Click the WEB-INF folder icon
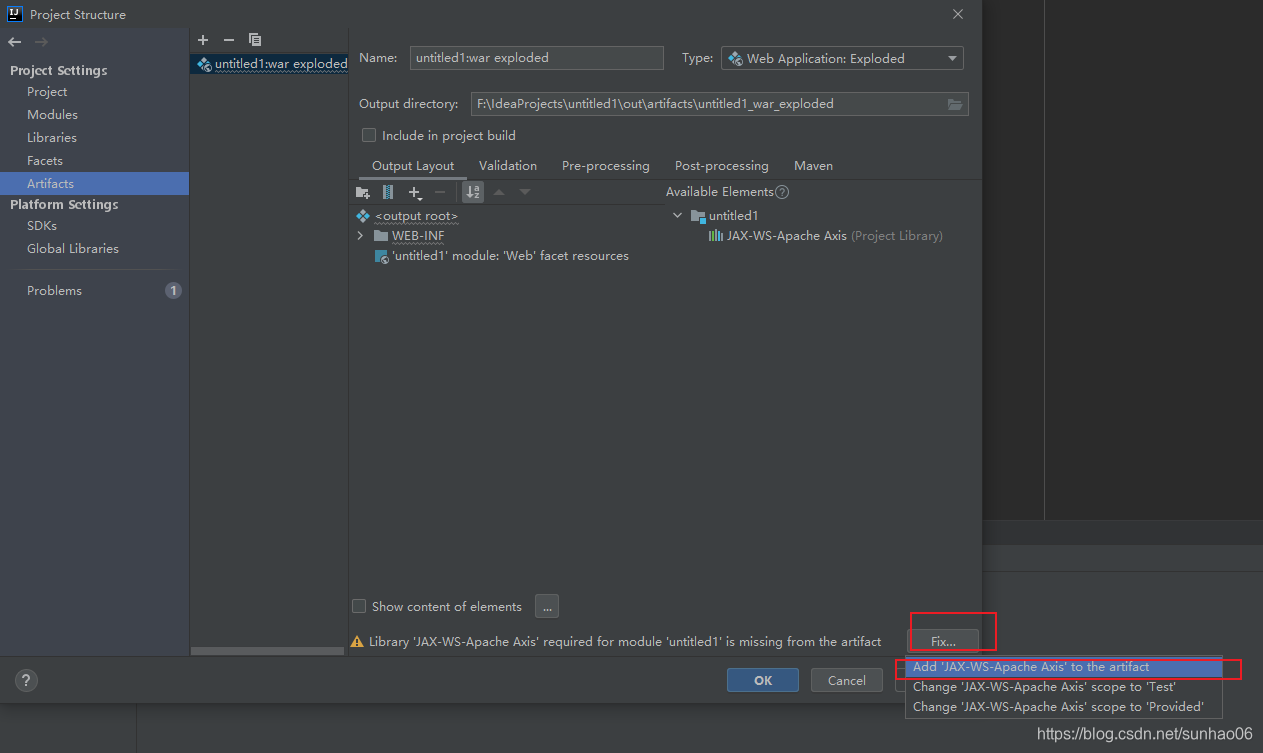This screenshot has height=753, width=1263. [x=381, y=236]
